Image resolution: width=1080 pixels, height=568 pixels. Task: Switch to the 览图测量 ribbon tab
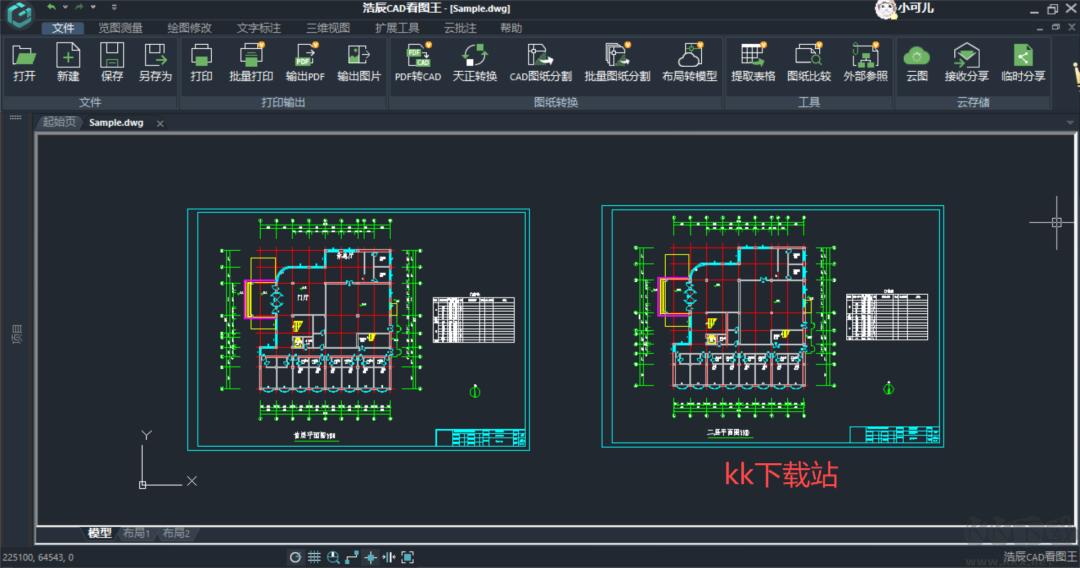pos(120,28)
